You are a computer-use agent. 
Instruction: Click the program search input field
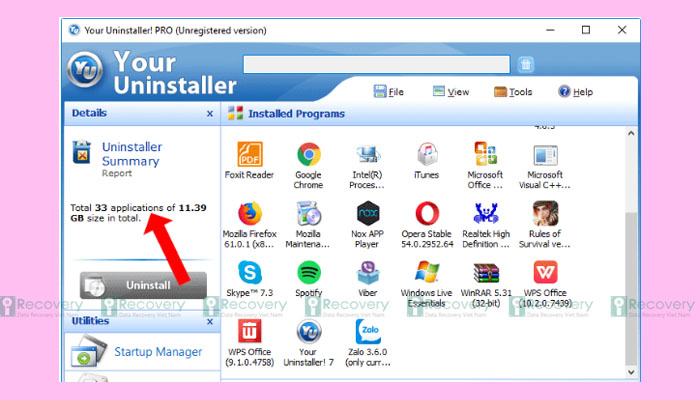[x=376, y=64]
